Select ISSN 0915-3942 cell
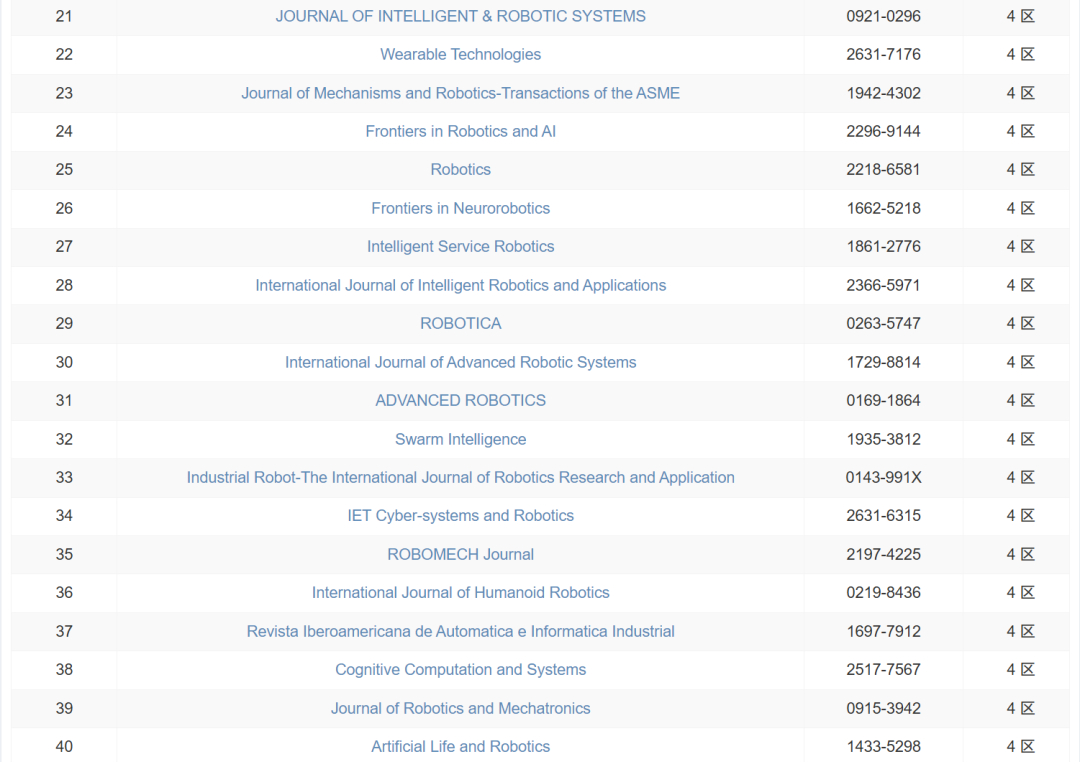The image size is (1080, 762). 883,708
